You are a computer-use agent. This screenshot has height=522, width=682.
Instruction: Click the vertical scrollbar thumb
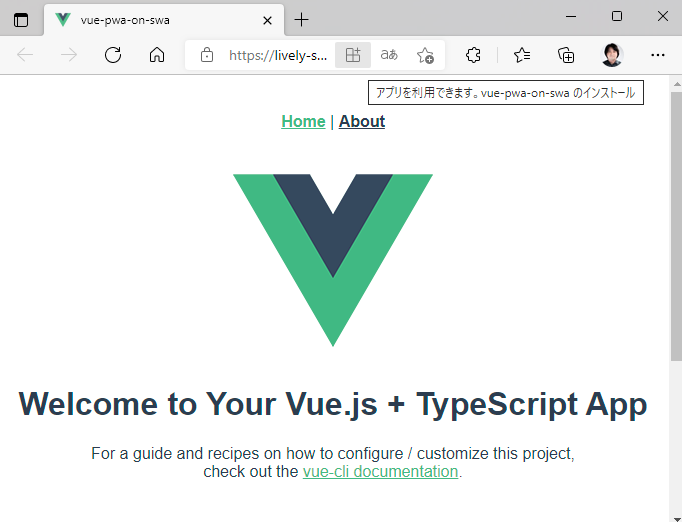[x=676, y=226]
